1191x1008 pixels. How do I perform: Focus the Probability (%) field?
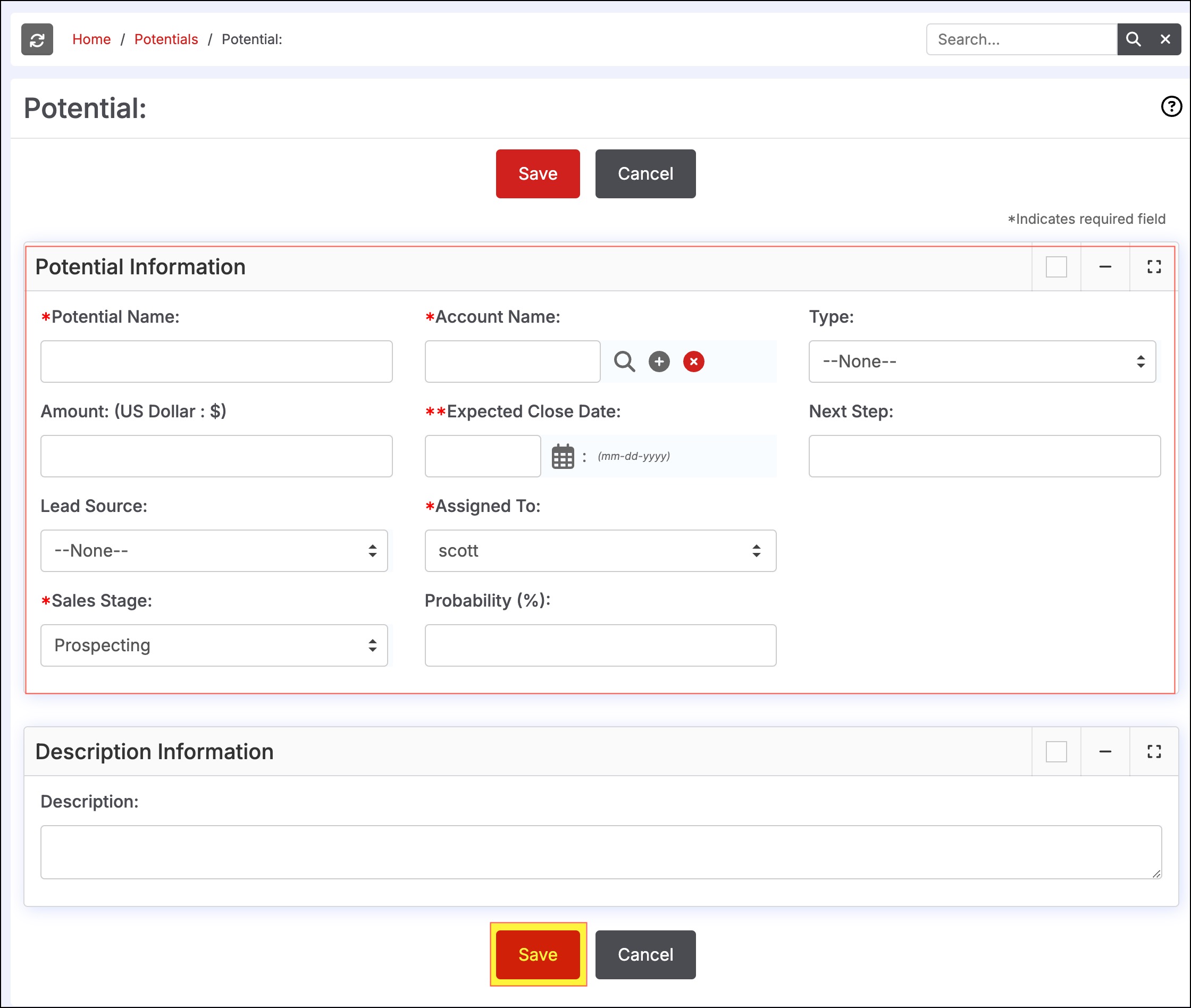[600, 646]
